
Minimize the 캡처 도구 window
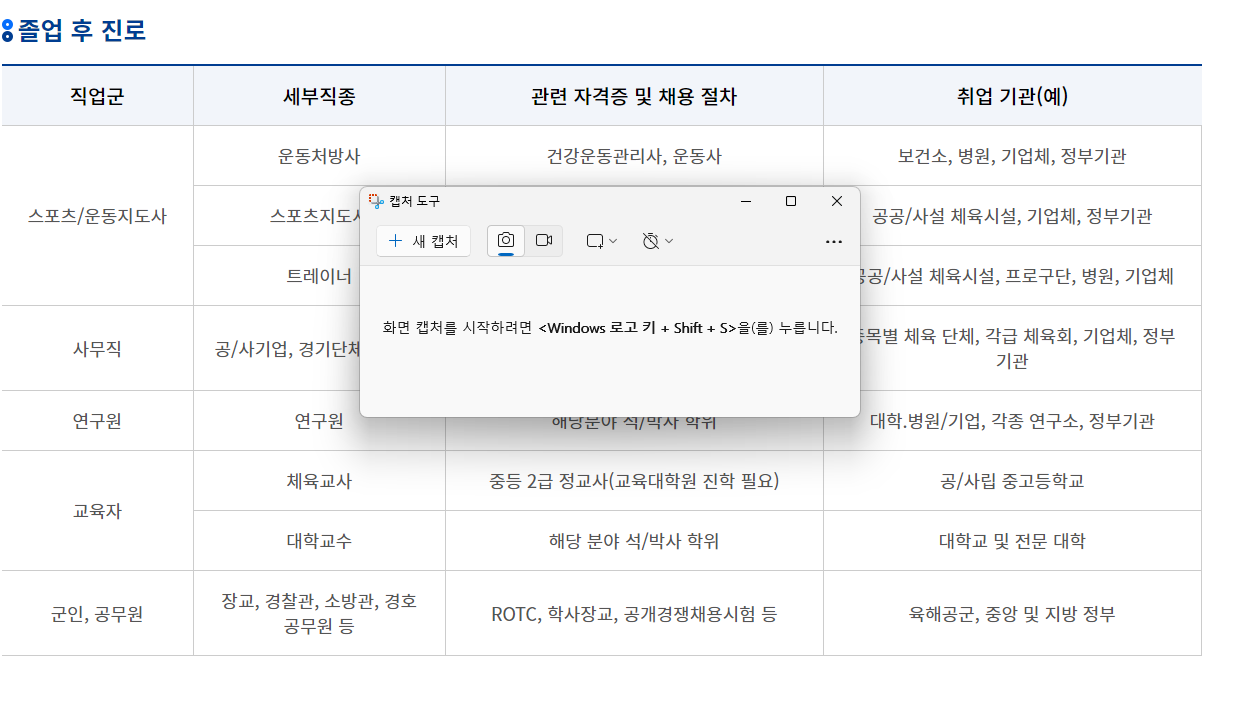[745, 201]
